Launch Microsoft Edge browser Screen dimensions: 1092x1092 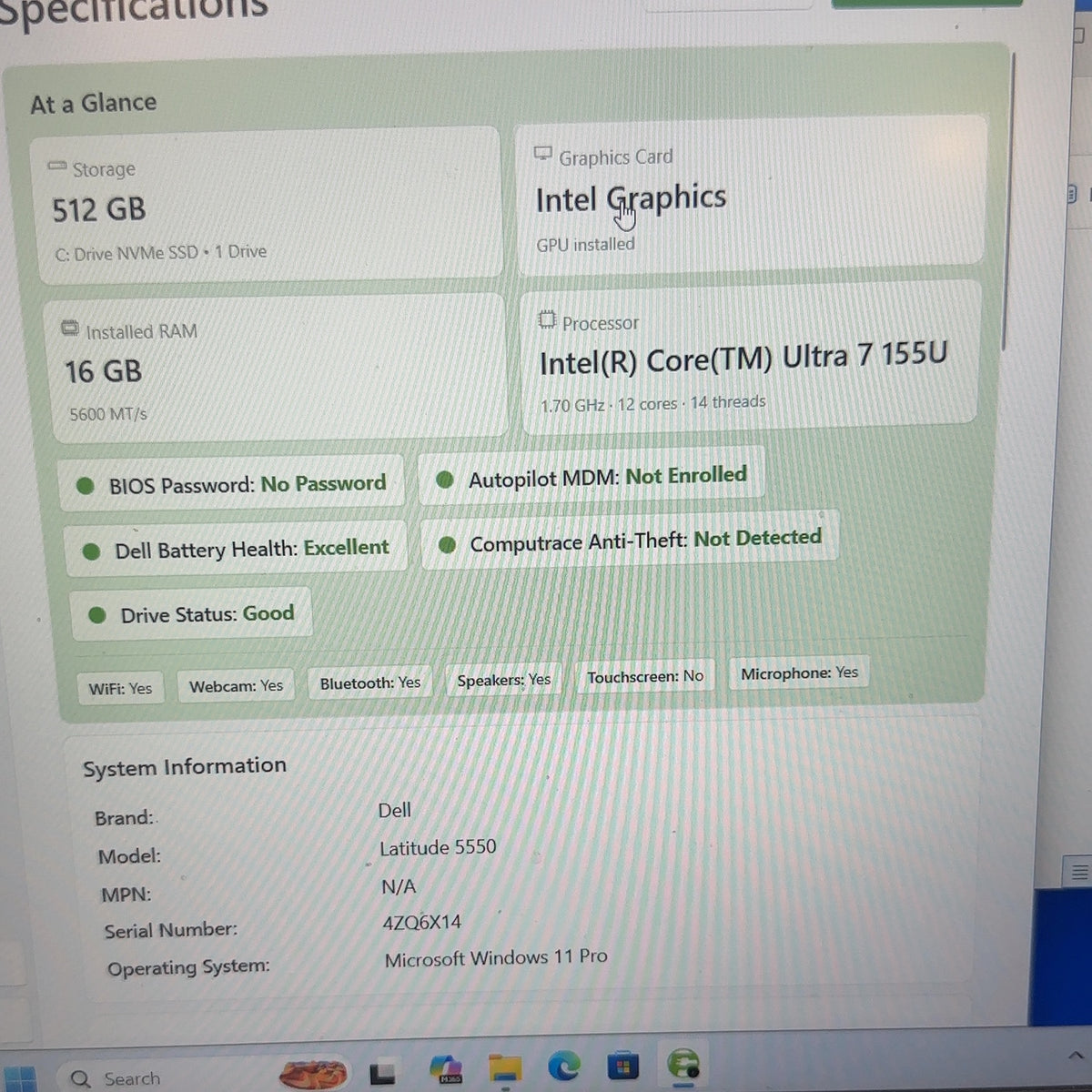(x=564, y=1066)
